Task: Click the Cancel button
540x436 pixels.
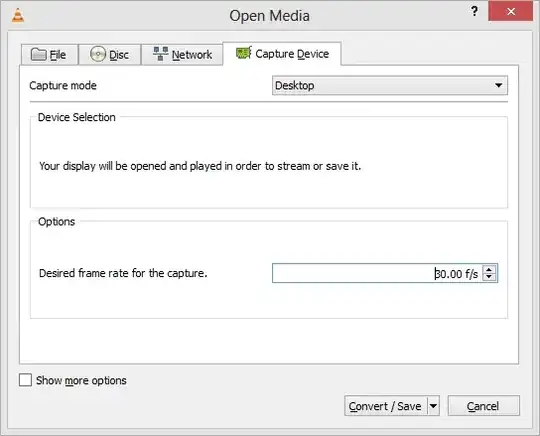Action: (x=483, y=406)
